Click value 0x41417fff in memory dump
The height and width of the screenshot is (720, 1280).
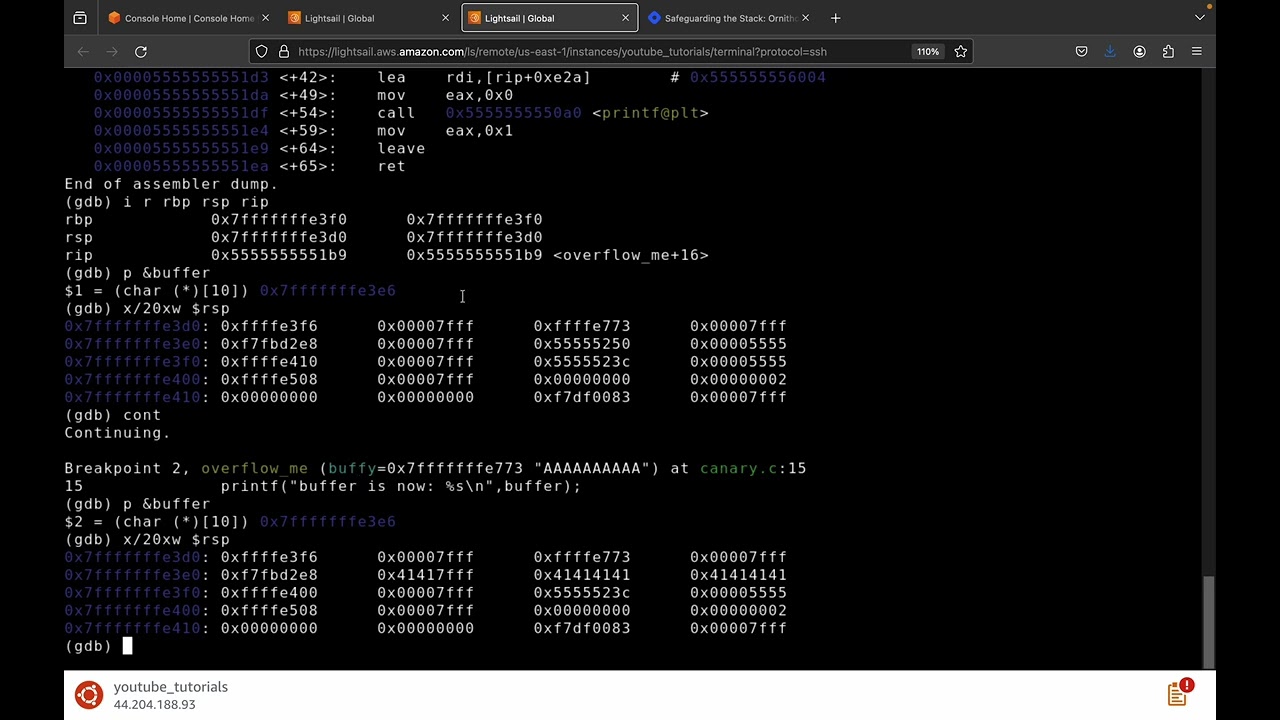[426, 575]
